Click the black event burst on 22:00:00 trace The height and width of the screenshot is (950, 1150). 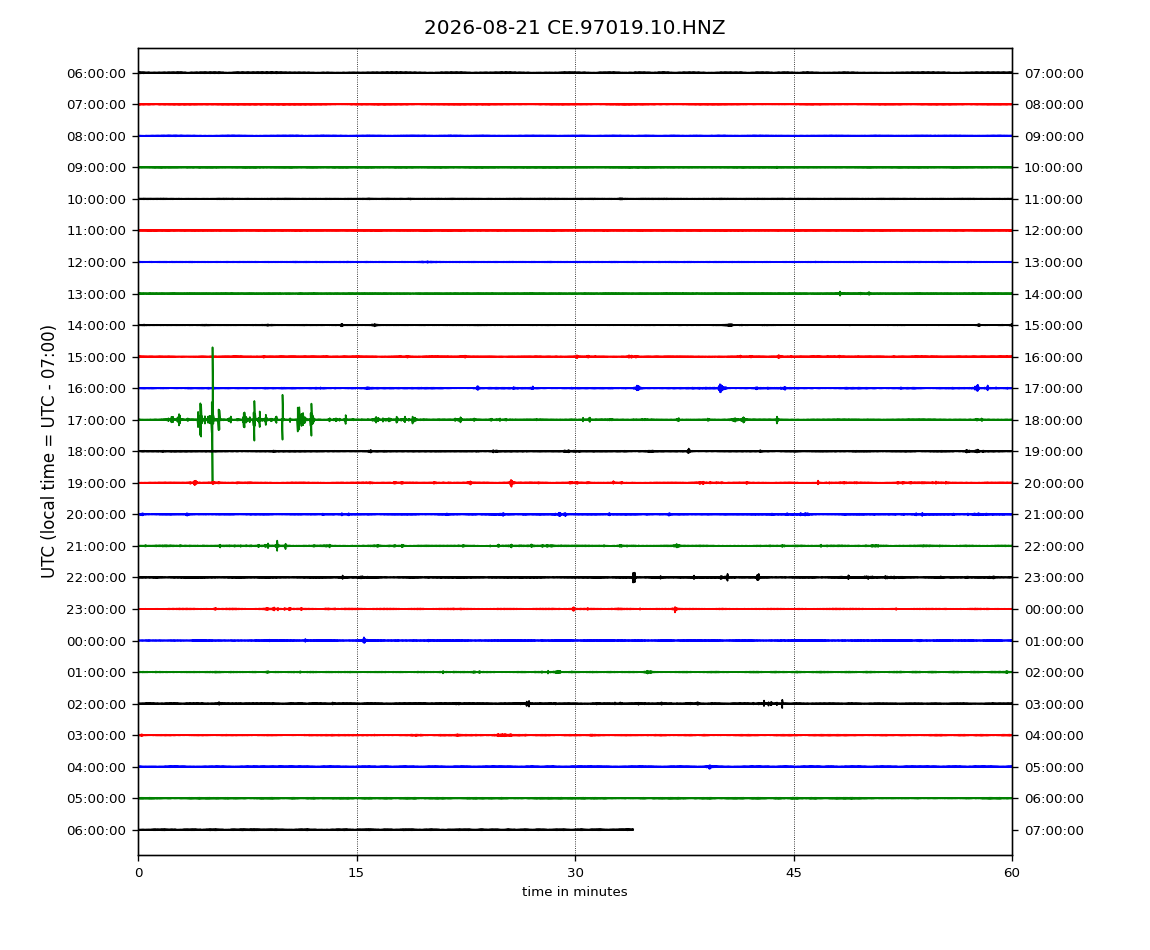tap(634, 577)
